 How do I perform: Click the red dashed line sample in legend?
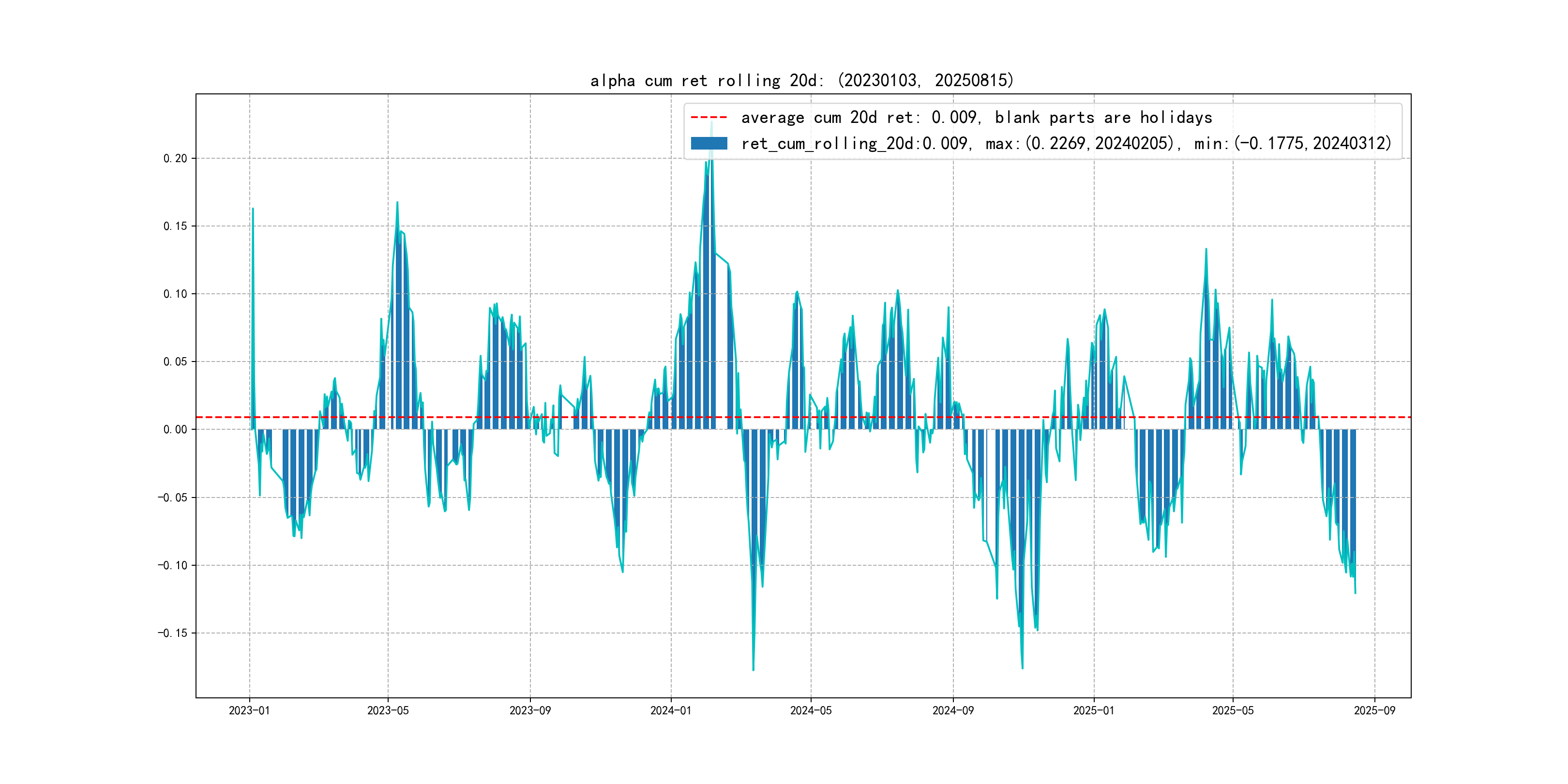pyautogui.click(x=709, y=117)
